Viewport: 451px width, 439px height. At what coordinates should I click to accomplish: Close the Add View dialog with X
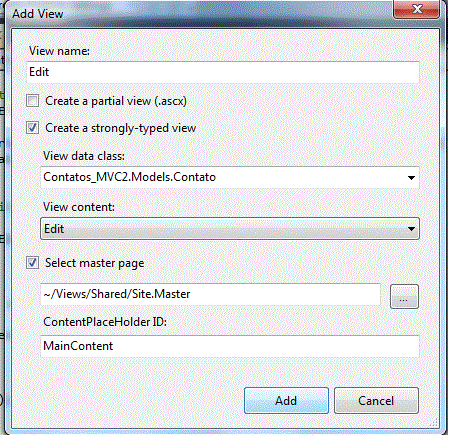pos(416,9)
